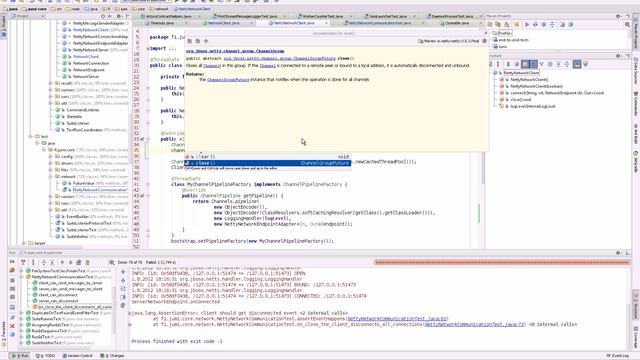Expand the util package under main in tree
Screen dimensions: 640x360
(51, 103)
